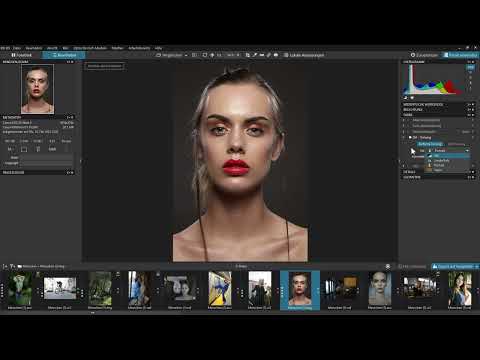Select the Red-eye tool

tap(276, 55)
